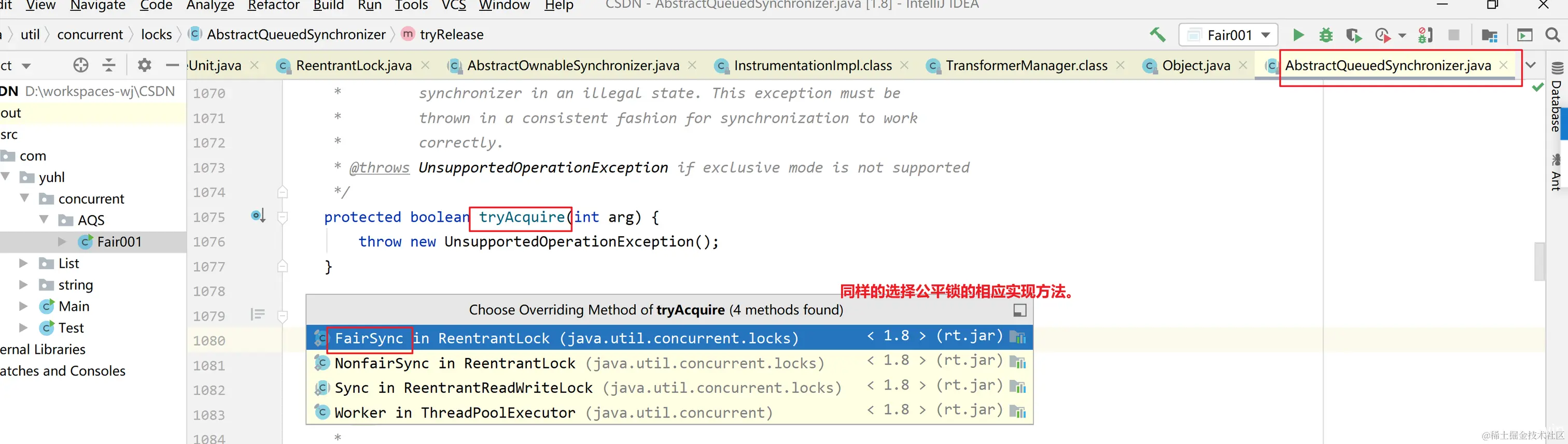
Task: Open the Database tool window
Action: click(1557, 98)
